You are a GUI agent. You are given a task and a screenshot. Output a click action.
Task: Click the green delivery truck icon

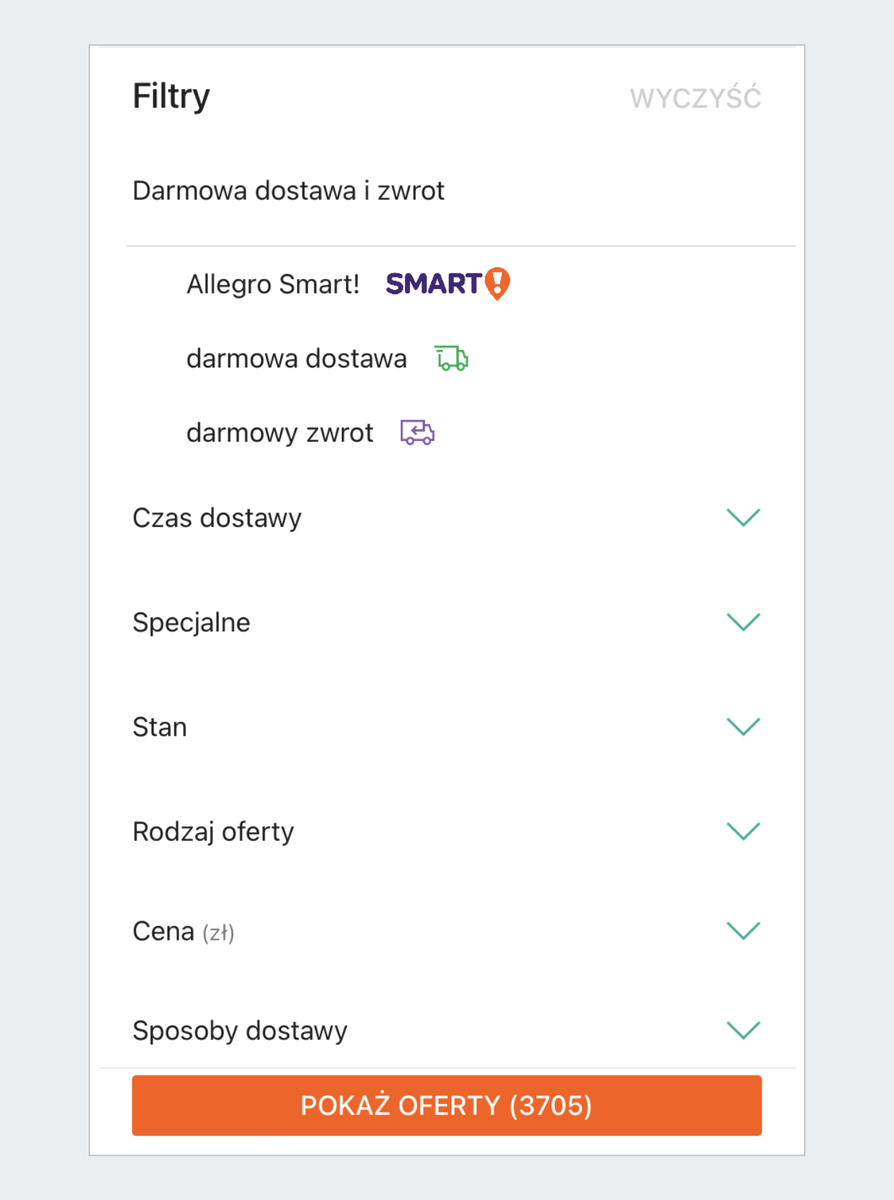(x=451, y=358)
